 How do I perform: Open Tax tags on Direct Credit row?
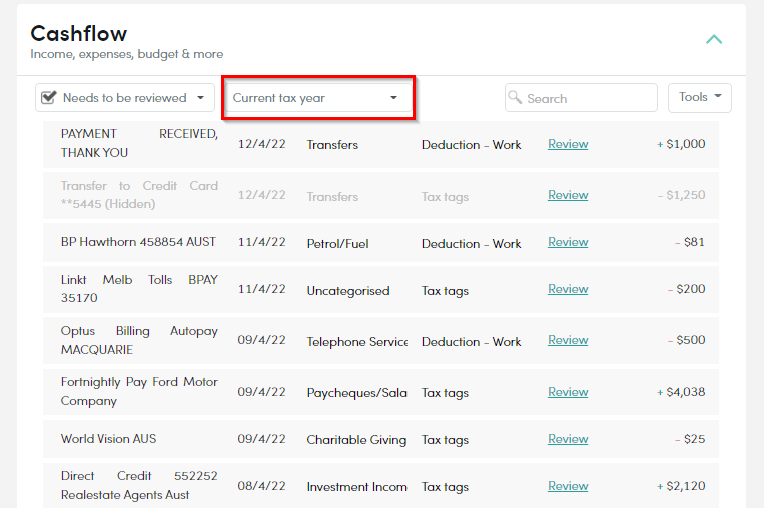pos(445,487)
